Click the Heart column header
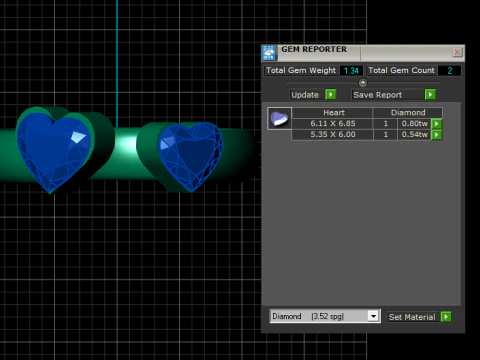The width and height of the screenshot is (480, 360). (x=333, y=113)
